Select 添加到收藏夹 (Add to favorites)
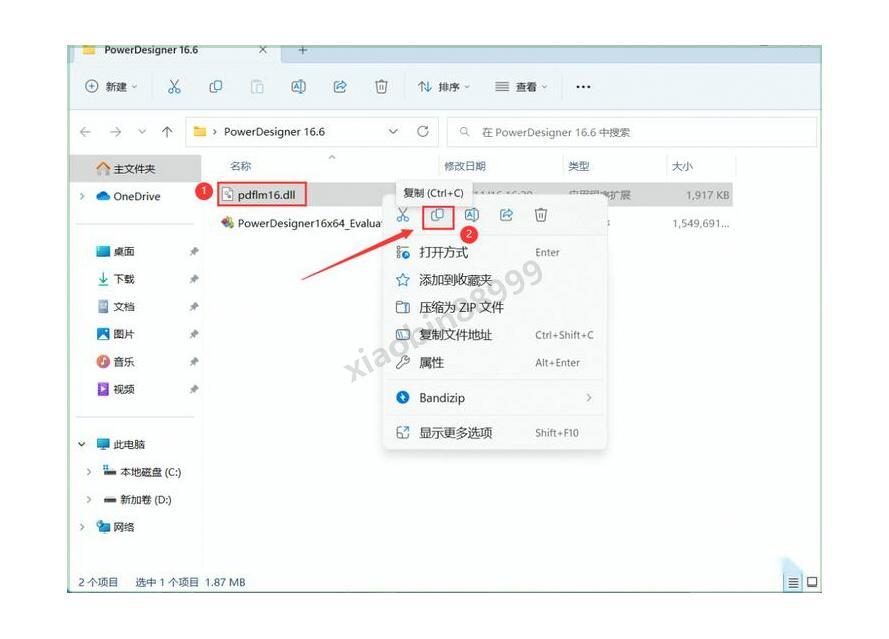 coord(494,280)
